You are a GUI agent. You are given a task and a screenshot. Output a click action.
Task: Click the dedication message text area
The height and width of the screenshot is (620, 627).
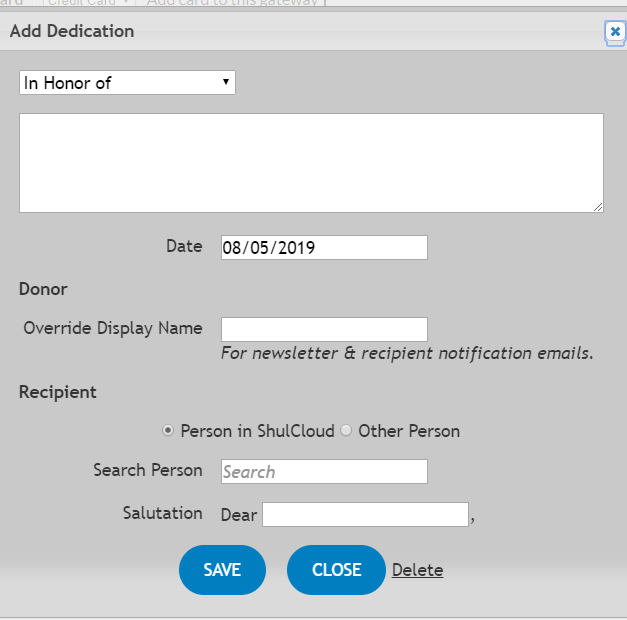coord(311,162)
